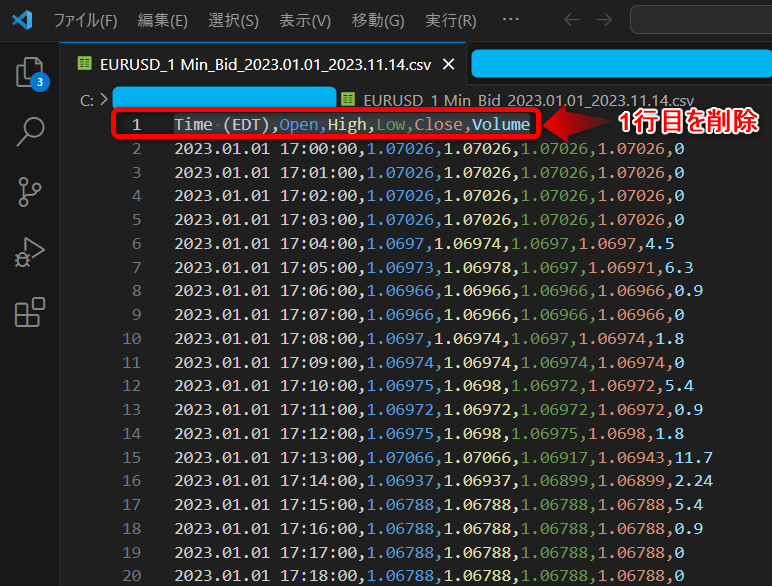Go forward with the right arrow
772x586 pixels.
click(x=604, y=20)
